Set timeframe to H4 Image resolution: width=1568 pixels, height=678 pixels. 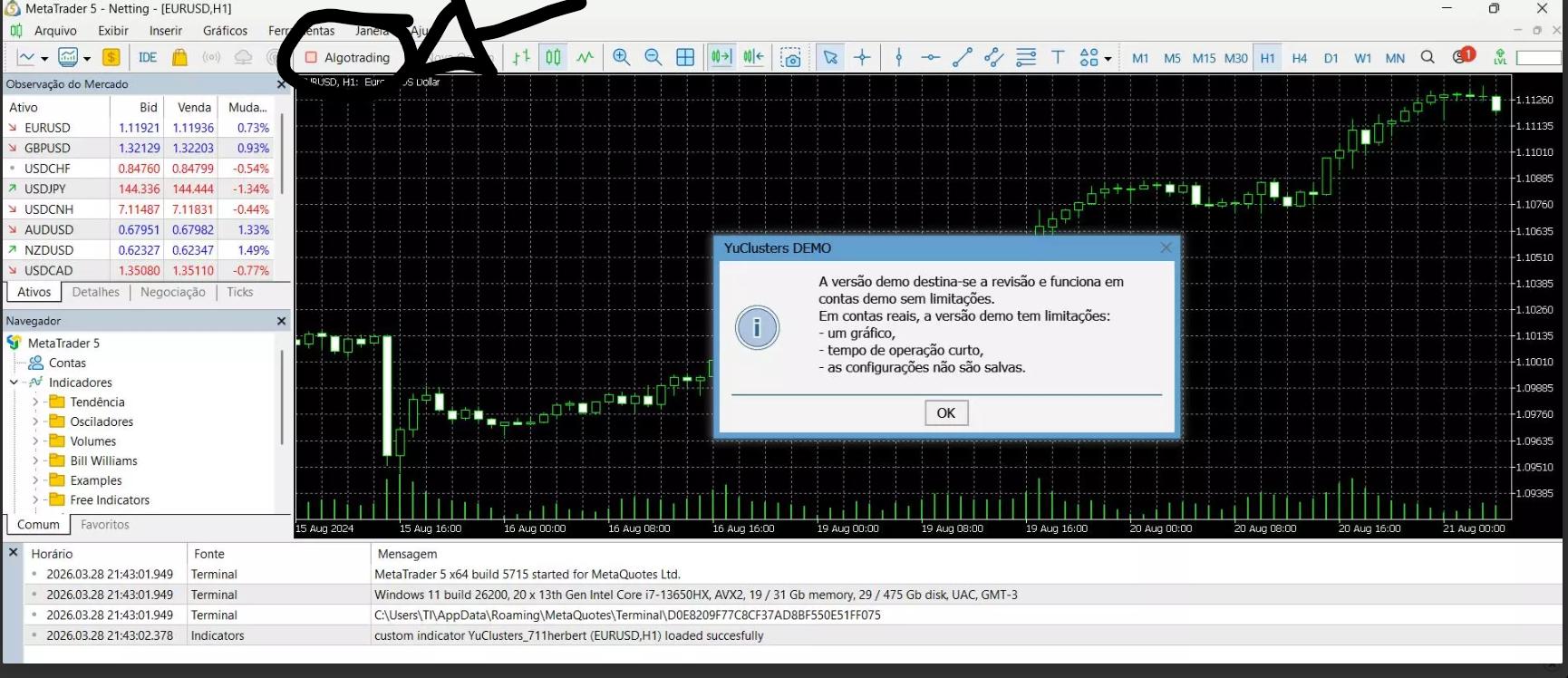point(1299,58)
